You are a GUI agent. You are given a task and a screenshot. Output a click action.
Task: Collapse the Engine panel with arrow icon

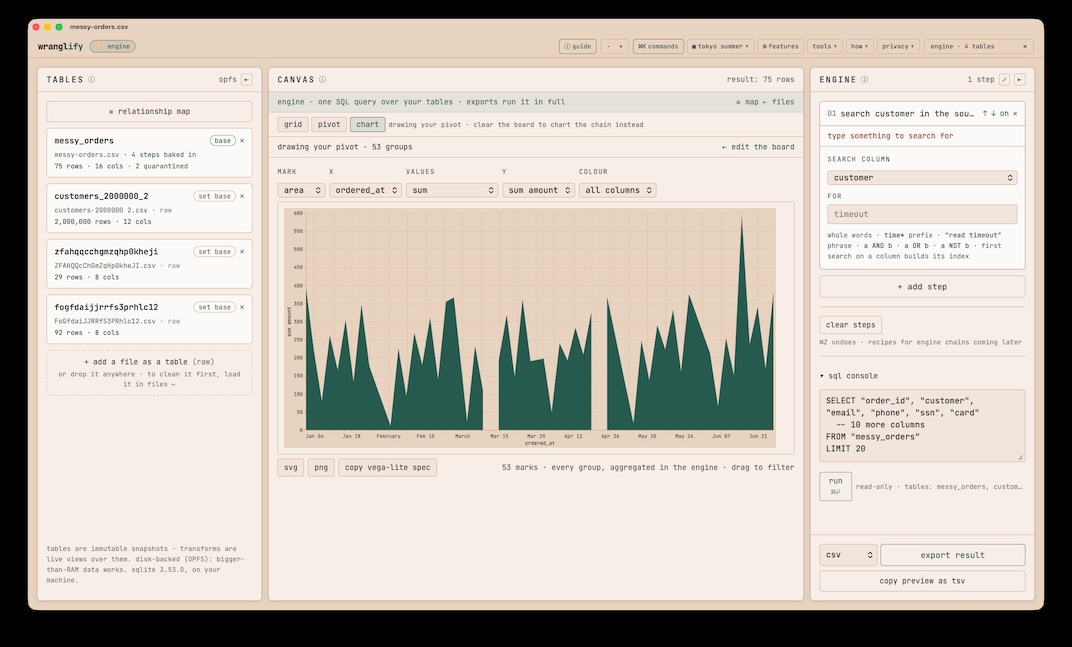(1019, 79)
